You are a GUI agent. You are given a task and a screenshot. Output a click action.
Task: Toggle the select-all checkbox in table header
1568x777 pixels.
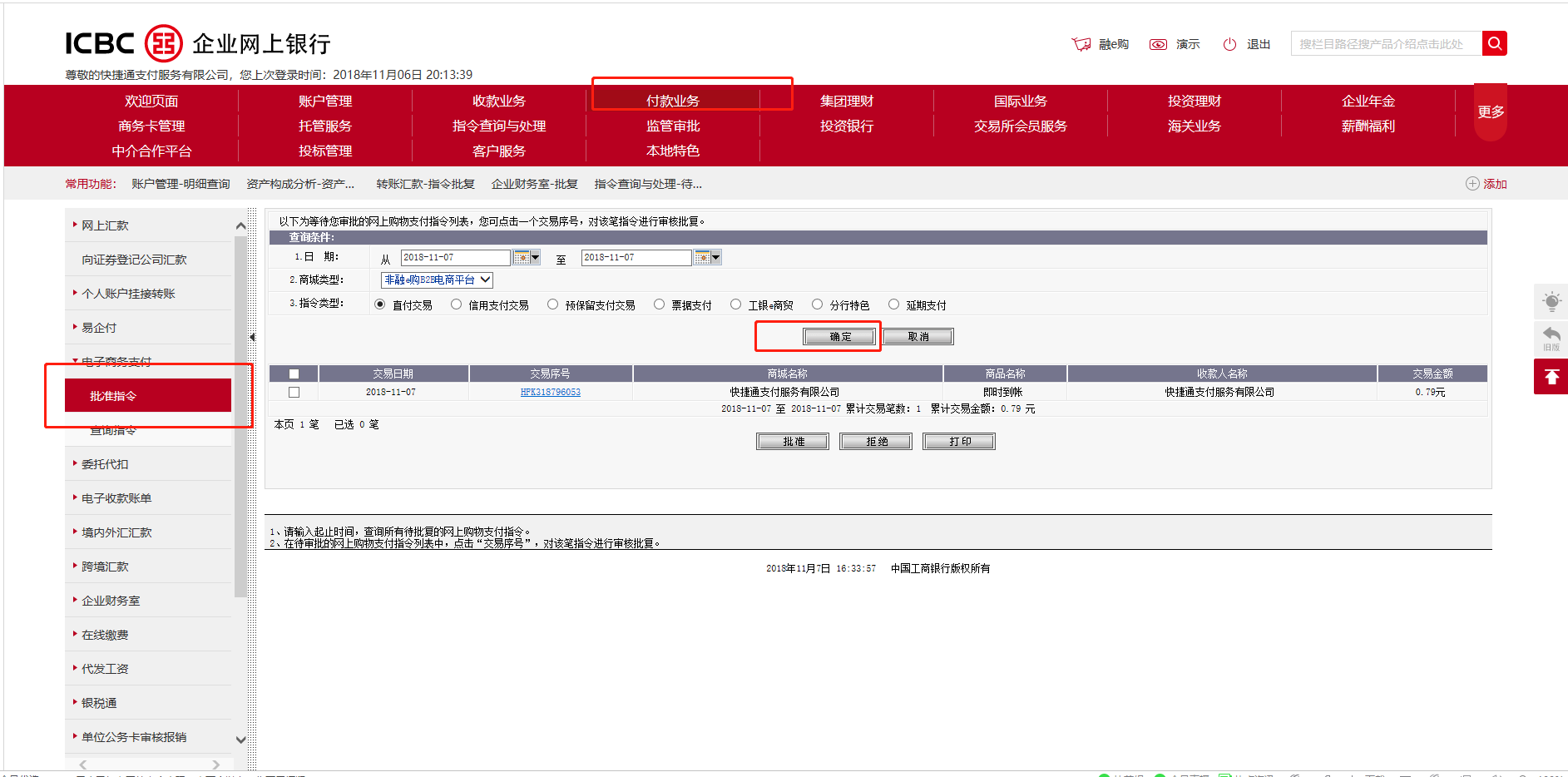294,374
